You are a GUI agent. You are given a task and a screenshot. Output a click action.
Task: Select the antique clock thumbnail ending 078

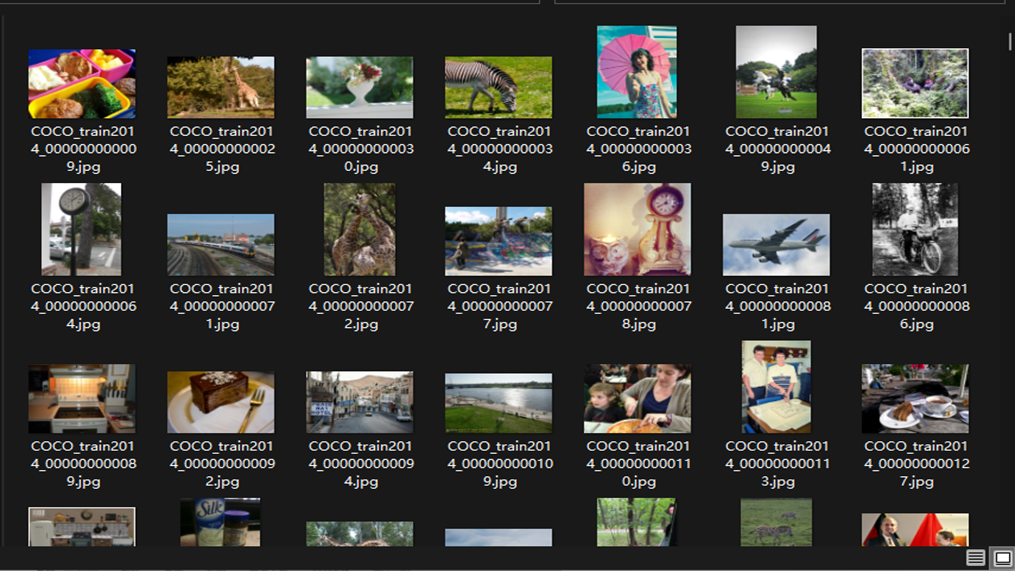pyautogui.click(x=637, y=229)
